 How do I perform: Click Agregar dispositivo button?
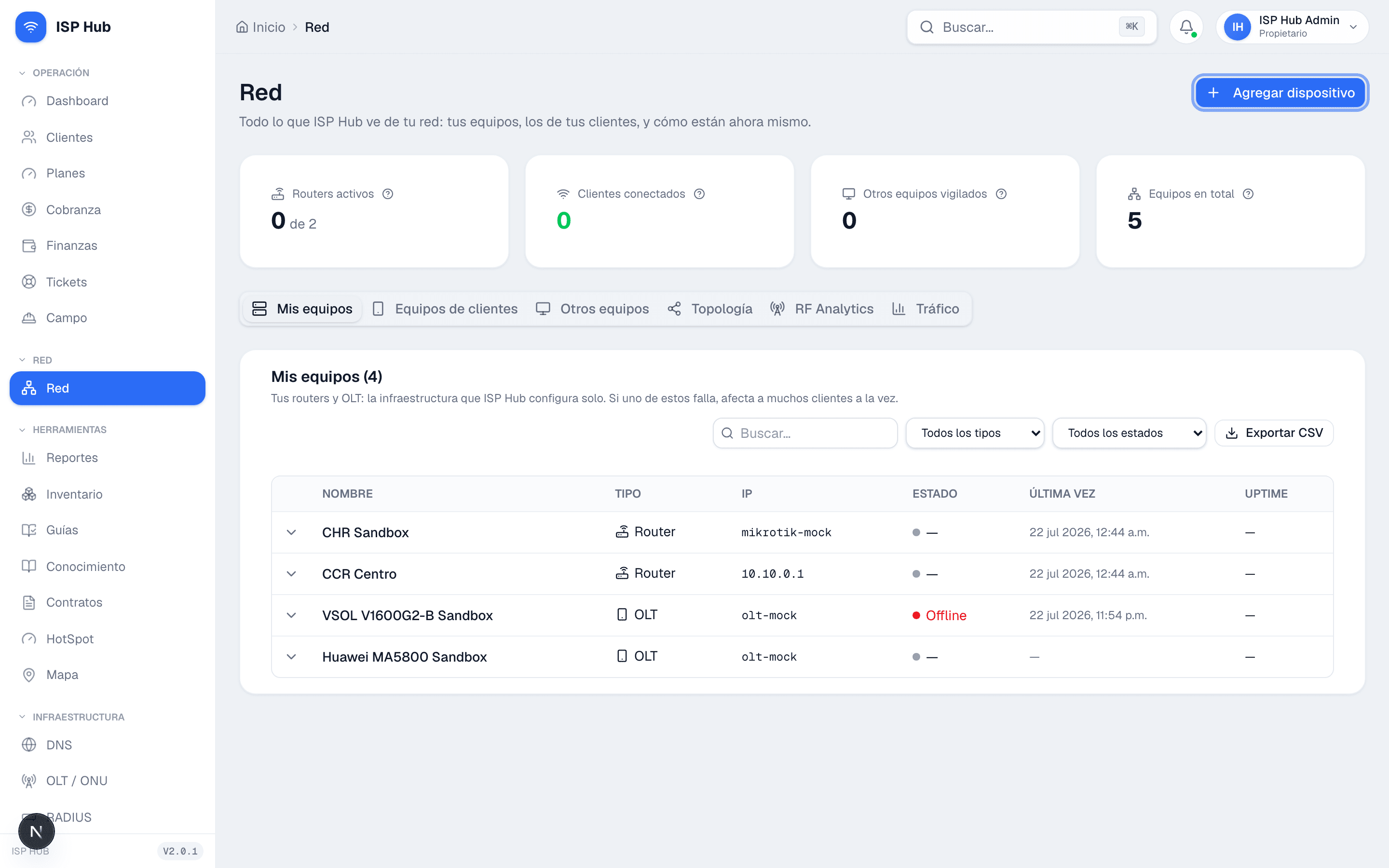(x=1280, y=93)
